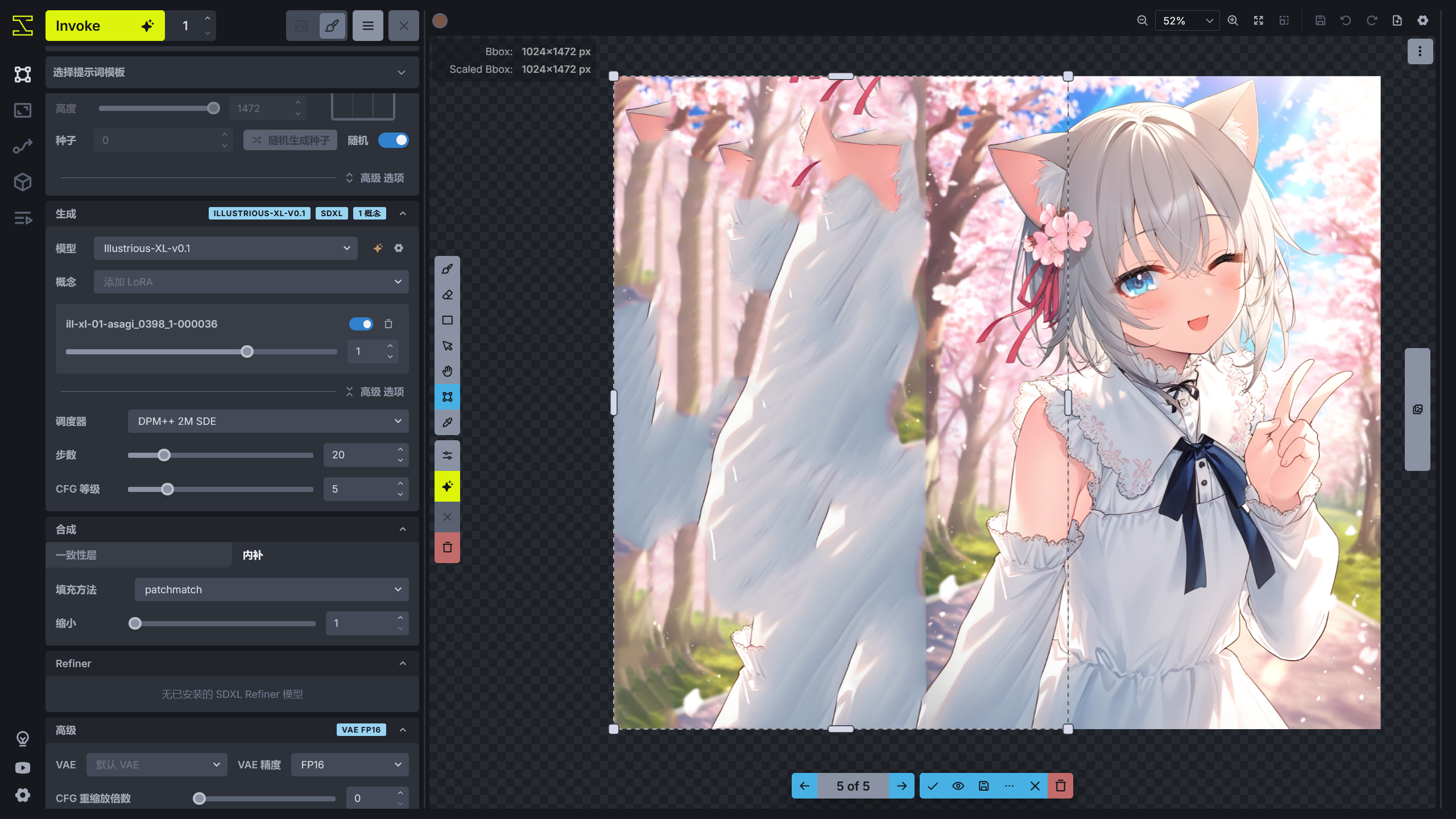
Task: Select the Eraser tool
Action: [447, 295]
